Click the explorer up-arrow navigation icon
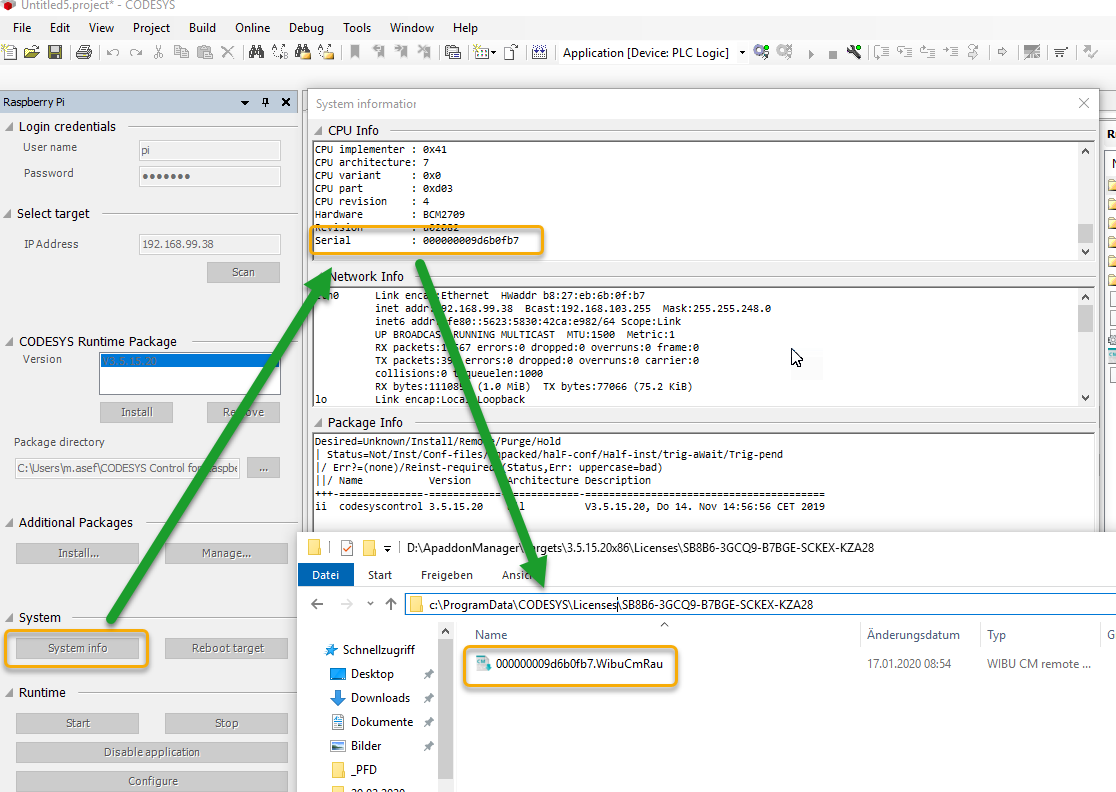Image resolution: width=1116 pixels, height=792 pixels. click(x=391, y=604)
